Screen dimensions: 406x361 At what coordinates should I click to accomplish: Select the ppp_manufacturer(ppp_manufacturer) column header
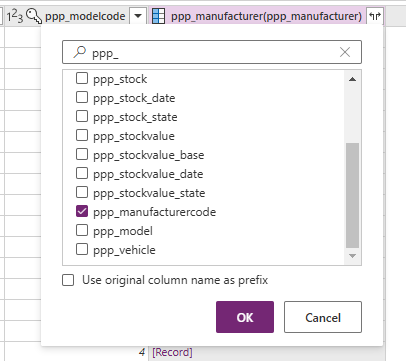[x=266, y=16]
